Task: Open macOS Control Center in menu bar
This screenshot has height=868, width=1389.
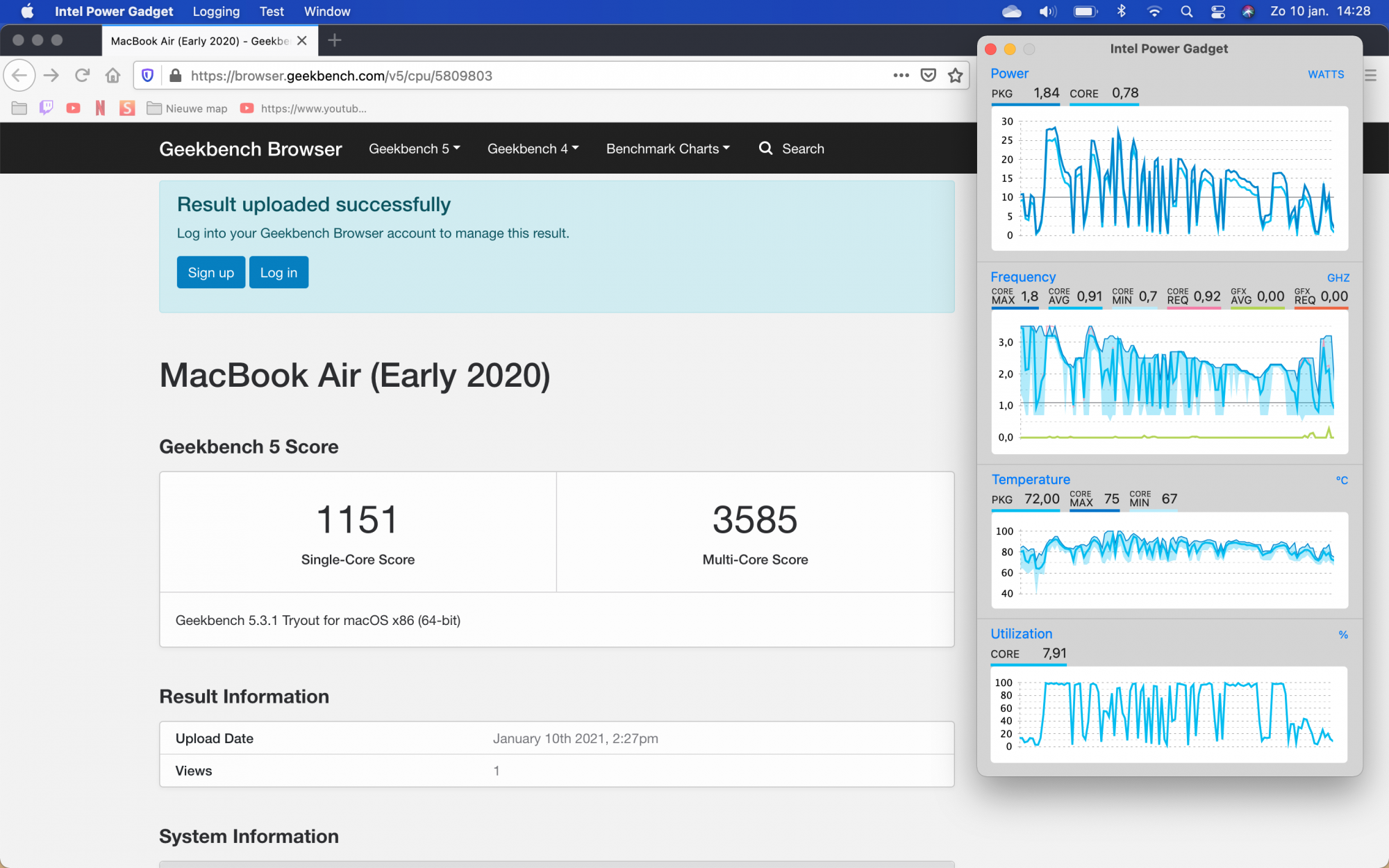Action: click(1218, 12)
